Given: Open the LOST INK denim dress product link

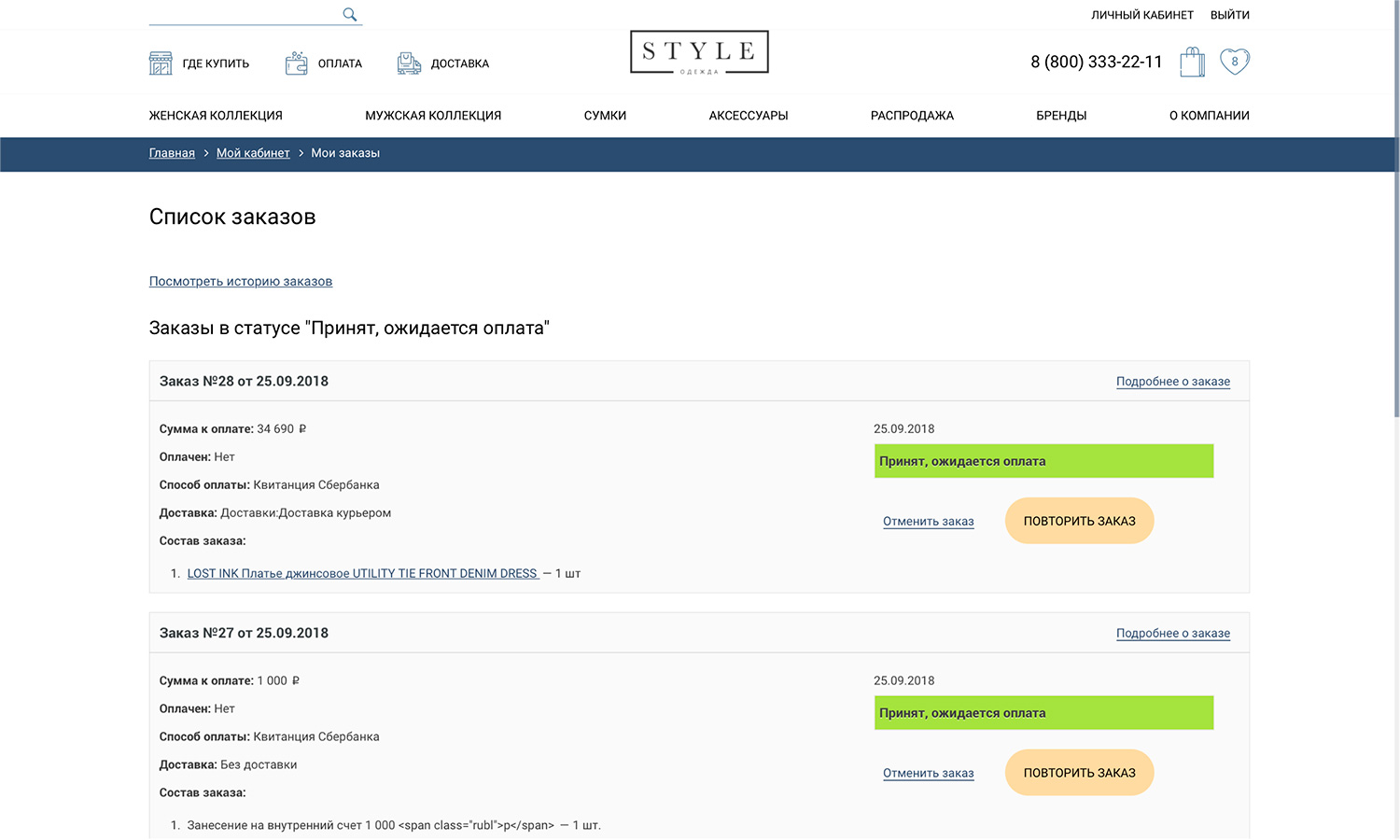Looking at the screenshot, I should [x=362, y=574].
